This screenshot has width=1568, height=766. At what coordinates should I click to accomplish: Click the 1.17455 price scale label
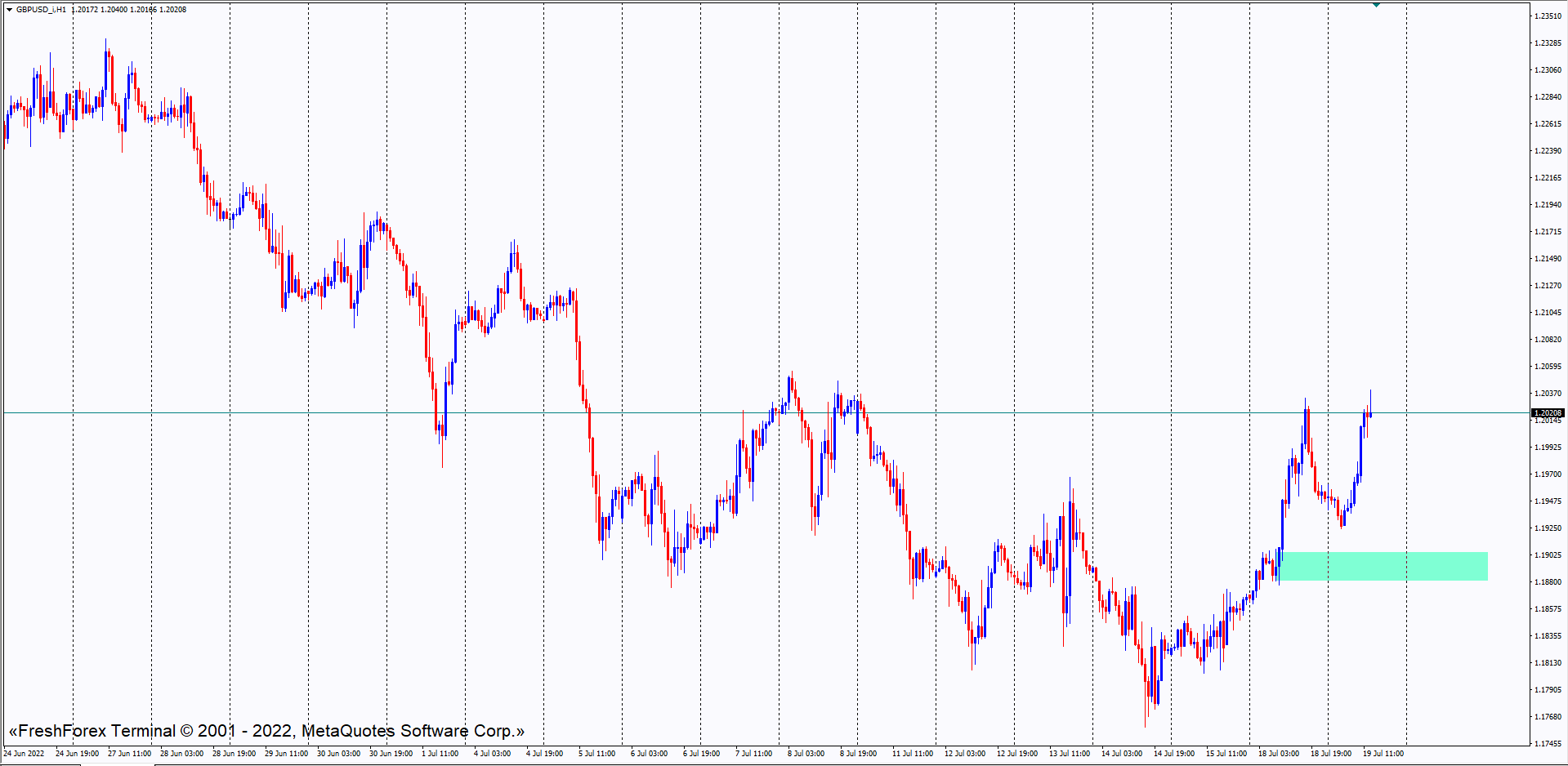click(1547, 744)
